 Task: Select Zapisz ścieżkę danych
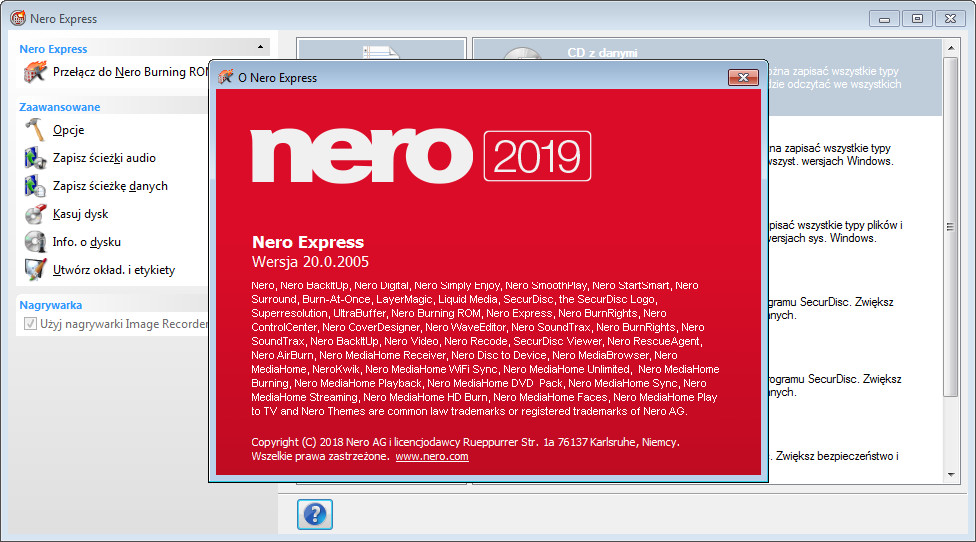tap(110, 186)
